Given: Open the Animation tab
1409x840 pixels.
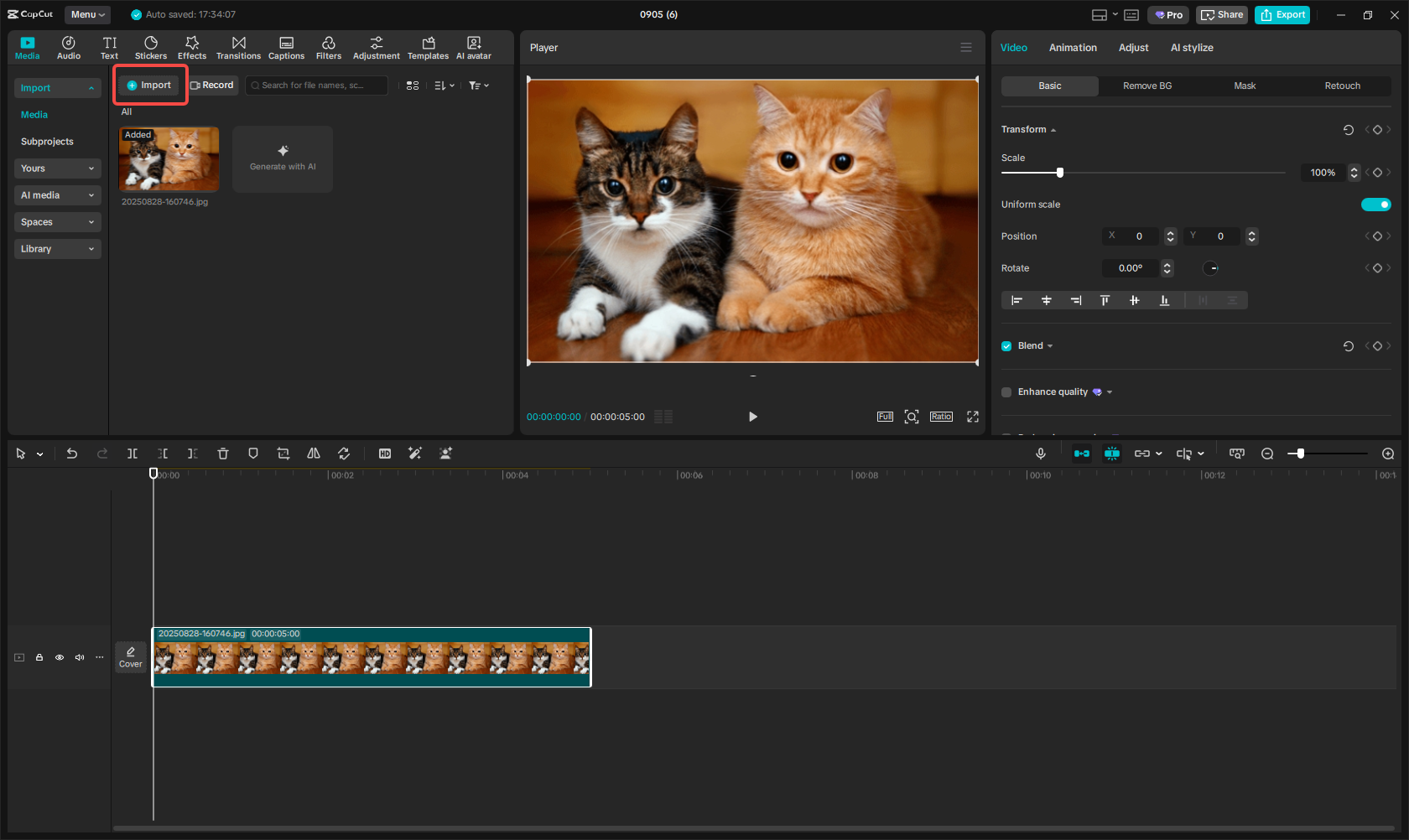Looking at the screenshot, I should click(x=1073, y=47).
